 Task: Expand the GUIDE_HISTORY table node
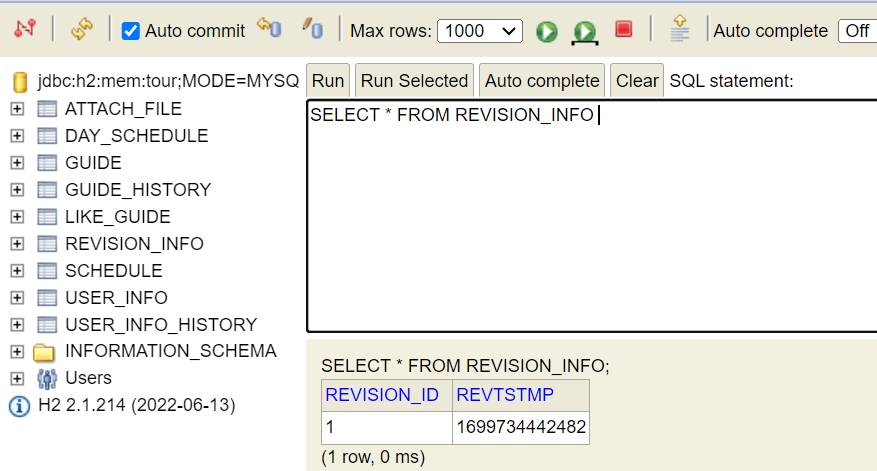[17, 190]
